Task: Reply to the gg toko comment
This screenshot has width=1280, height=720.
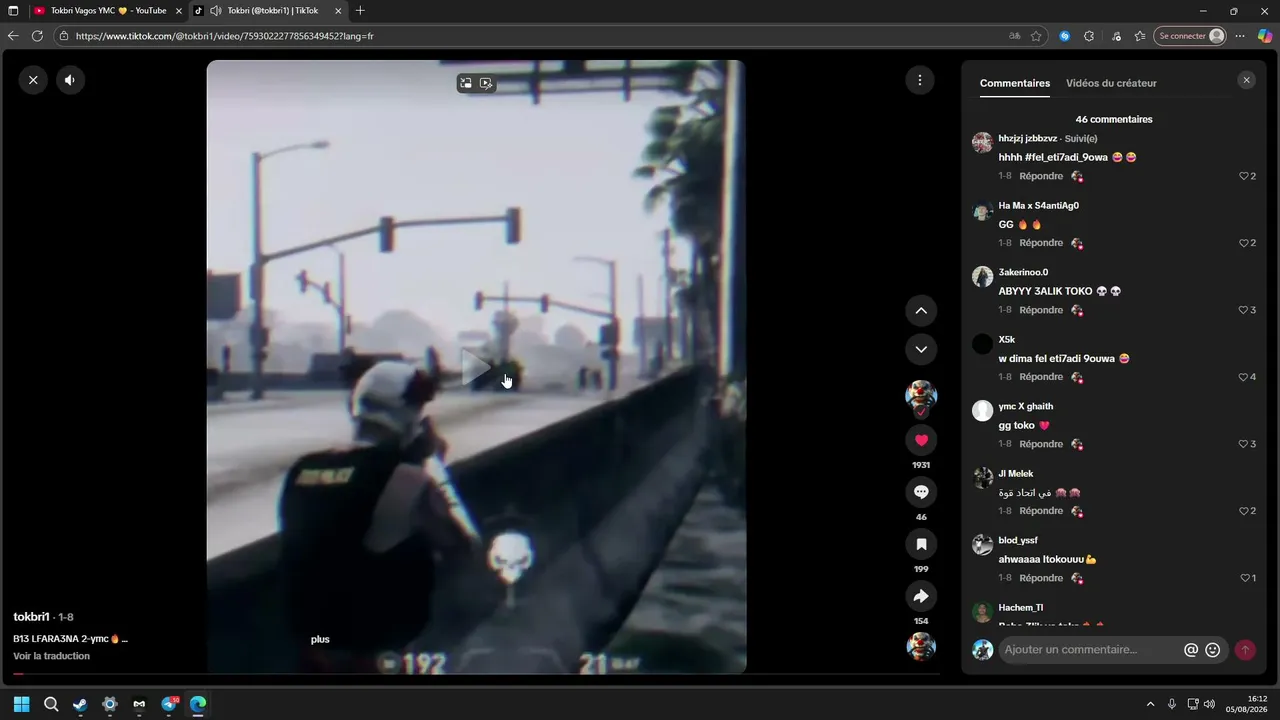Action: tap(1041, 444)
